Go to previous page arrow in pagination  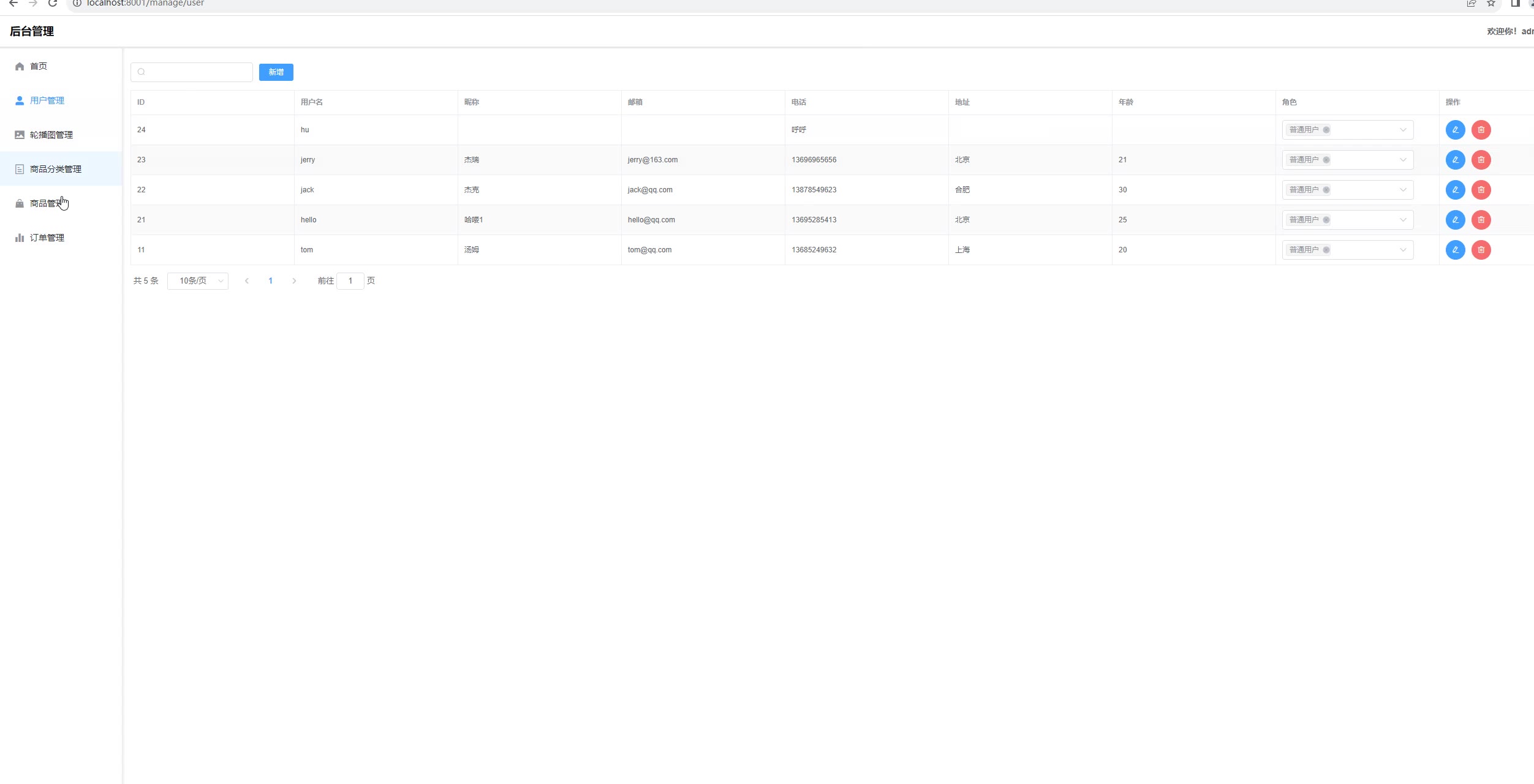pos(247,281)
